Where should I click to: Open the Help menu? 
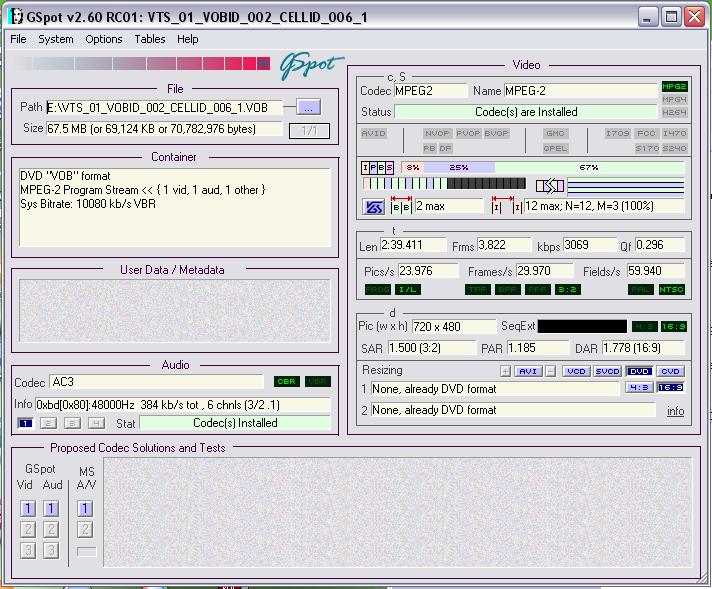click(188, 39)
